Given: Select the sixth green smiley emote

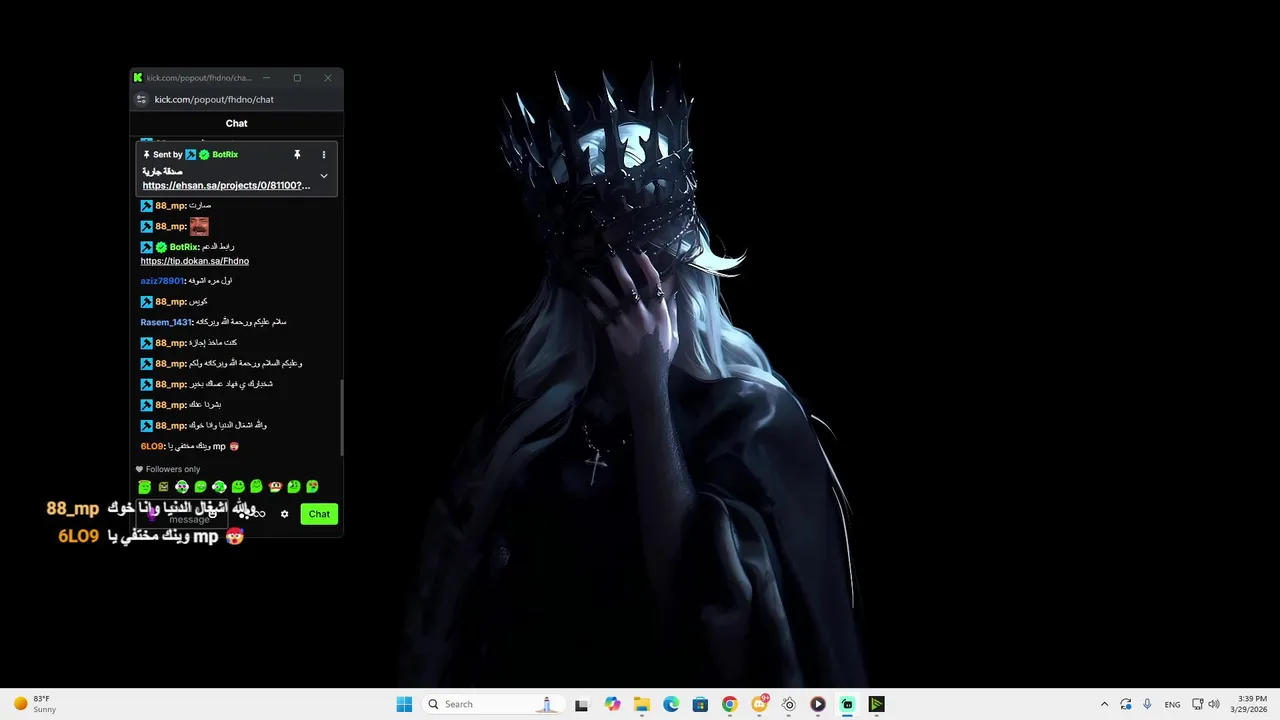Looking at the screenshot, I should point(238,487).
